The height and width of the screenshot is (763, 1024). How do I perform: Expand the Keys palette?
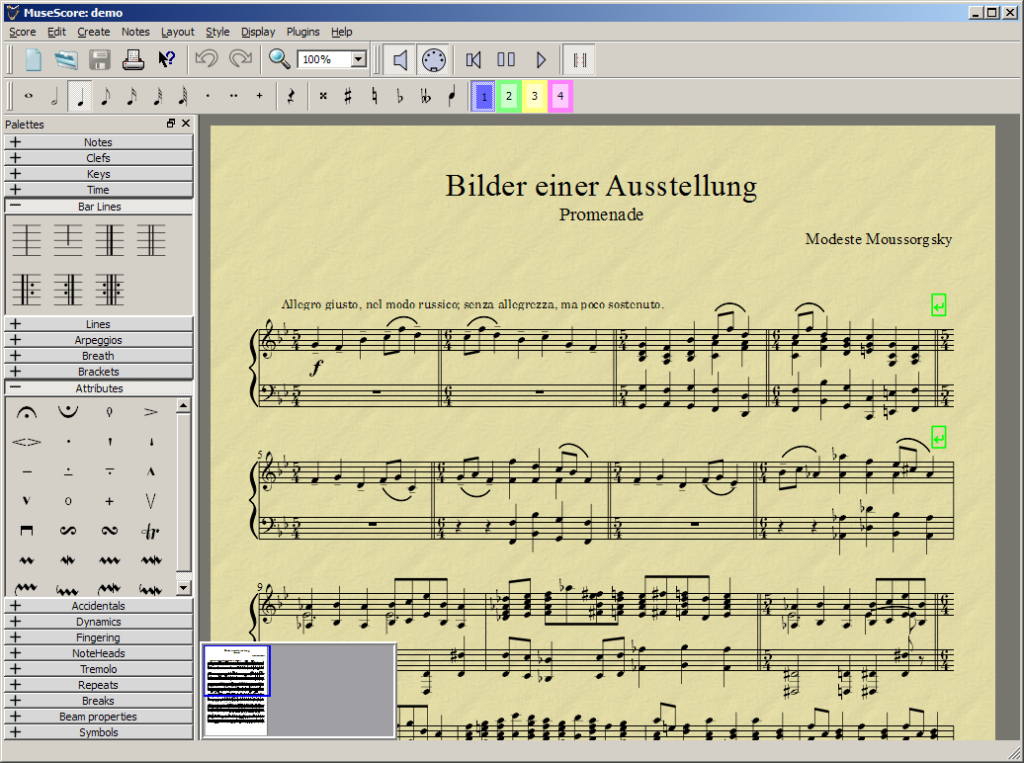[99, 174]
